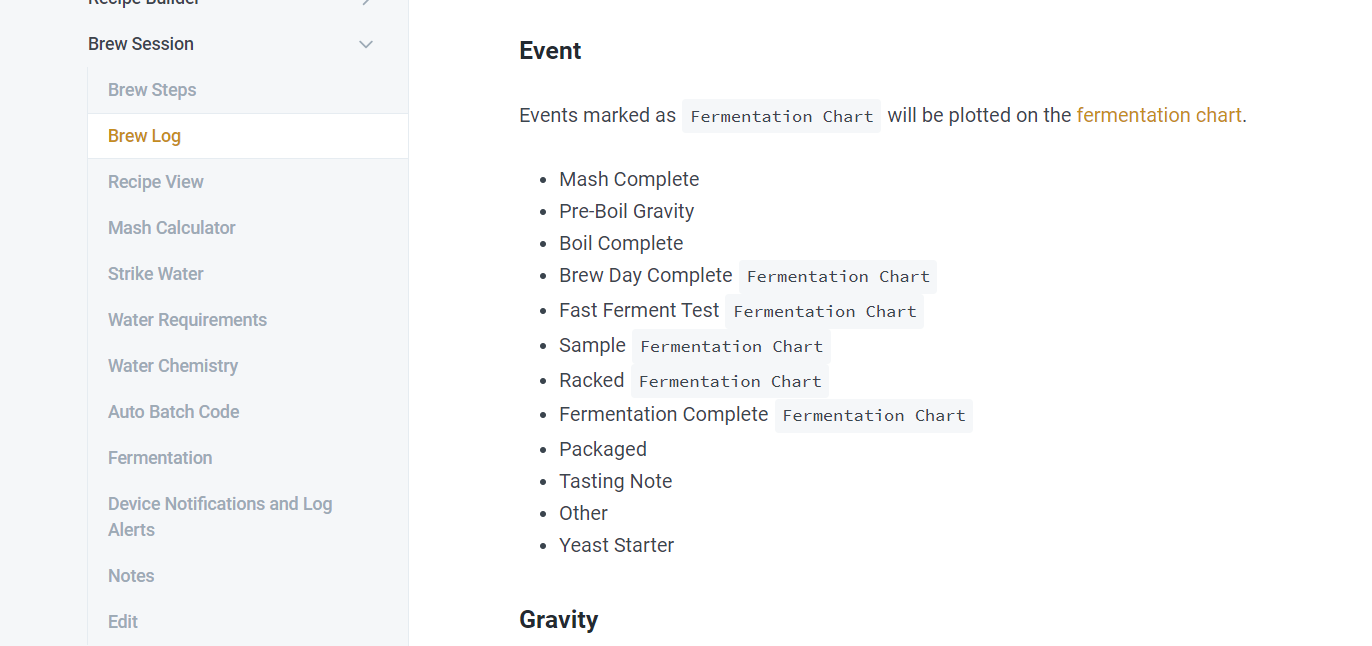Collapse the Brew Session chevron

click(x=366, y=44)
